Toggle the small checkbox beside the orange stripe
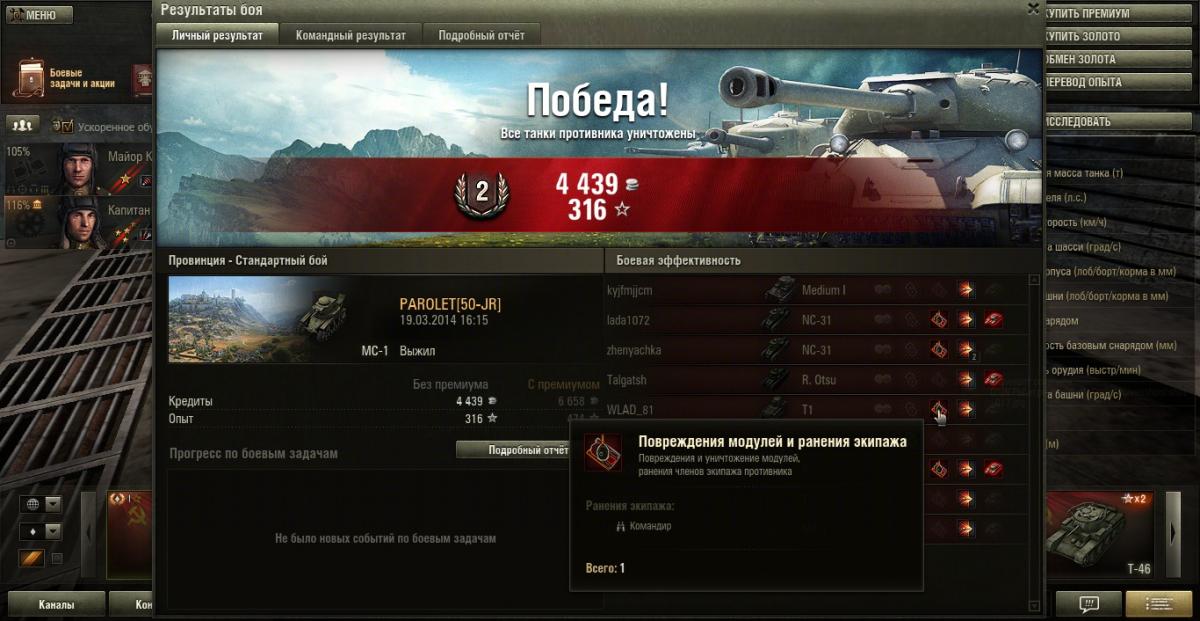The image size is (1200, 621). [x=57, y=558]
